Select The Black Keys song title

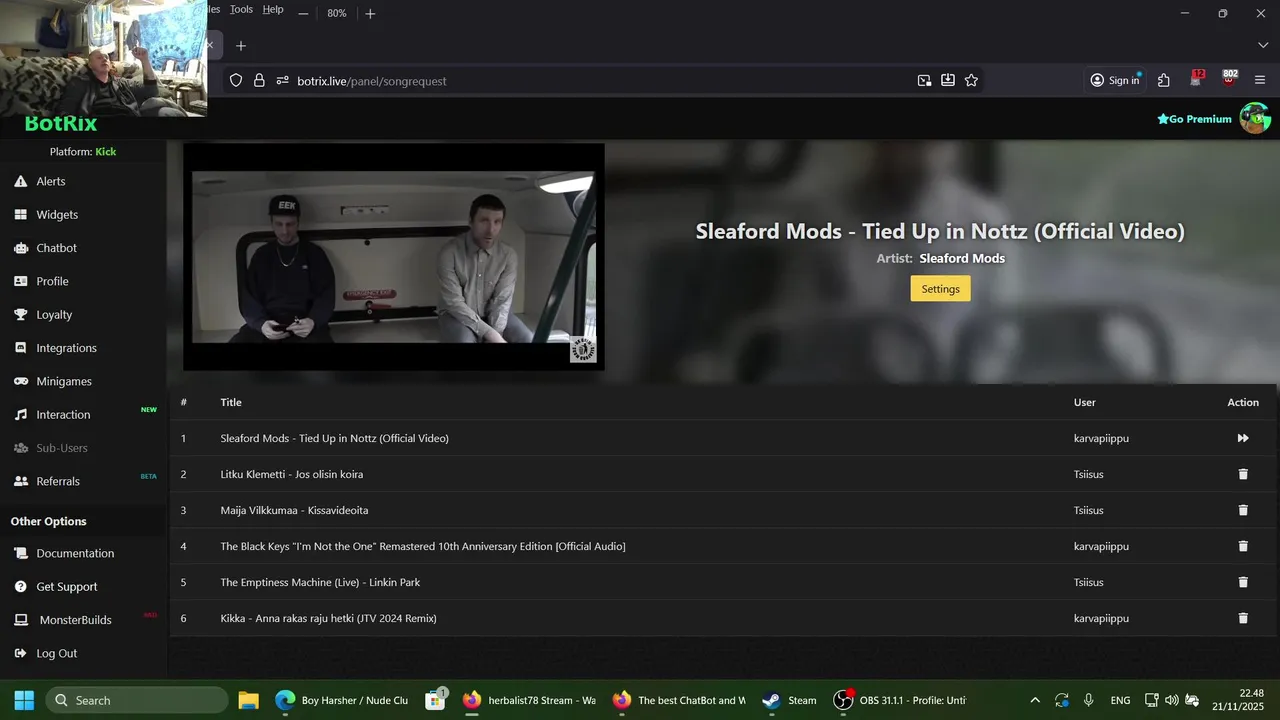click(x=423, y=546)
